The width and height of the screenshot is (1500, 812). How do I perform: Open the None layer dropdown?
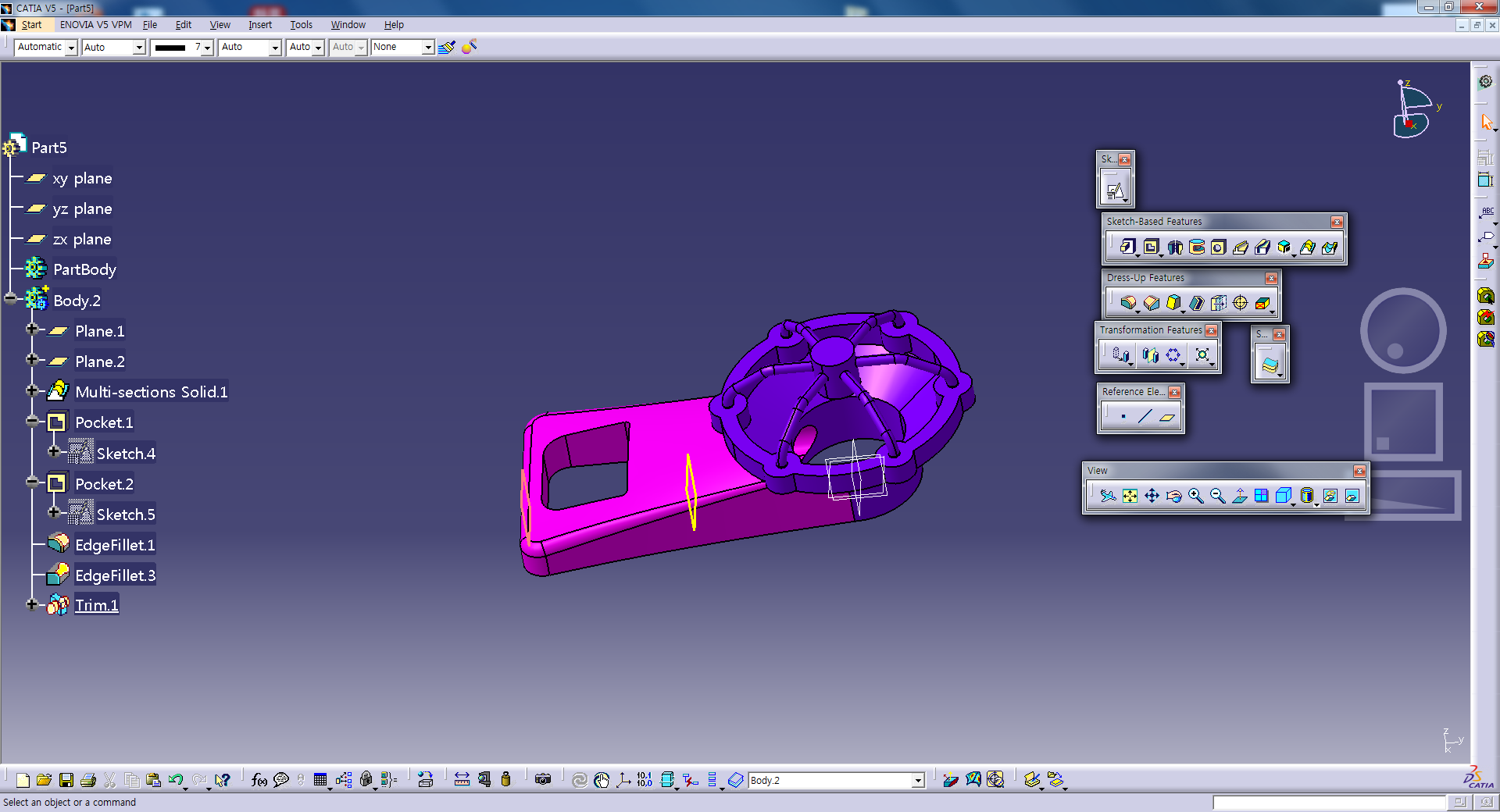coord(428,48)
